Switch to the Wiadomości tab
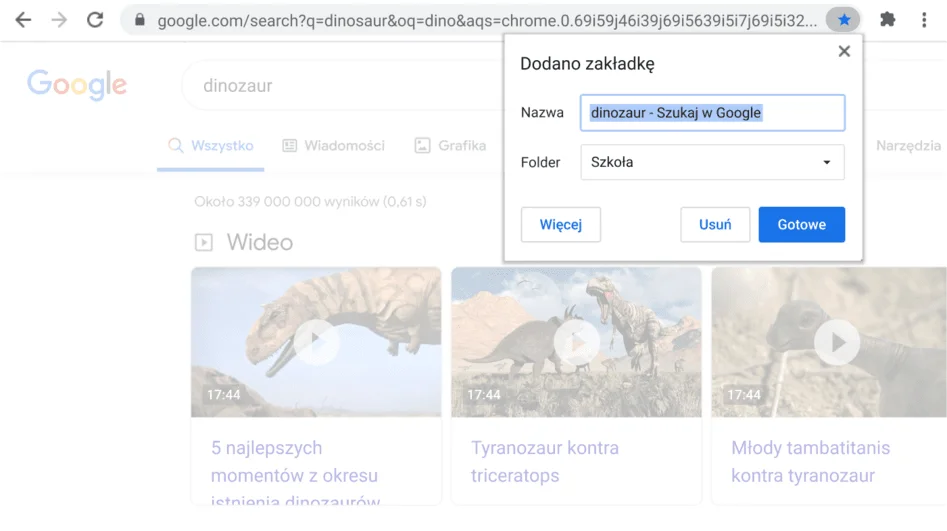This screenshot has width=947, height=531. tap(334, 146)
